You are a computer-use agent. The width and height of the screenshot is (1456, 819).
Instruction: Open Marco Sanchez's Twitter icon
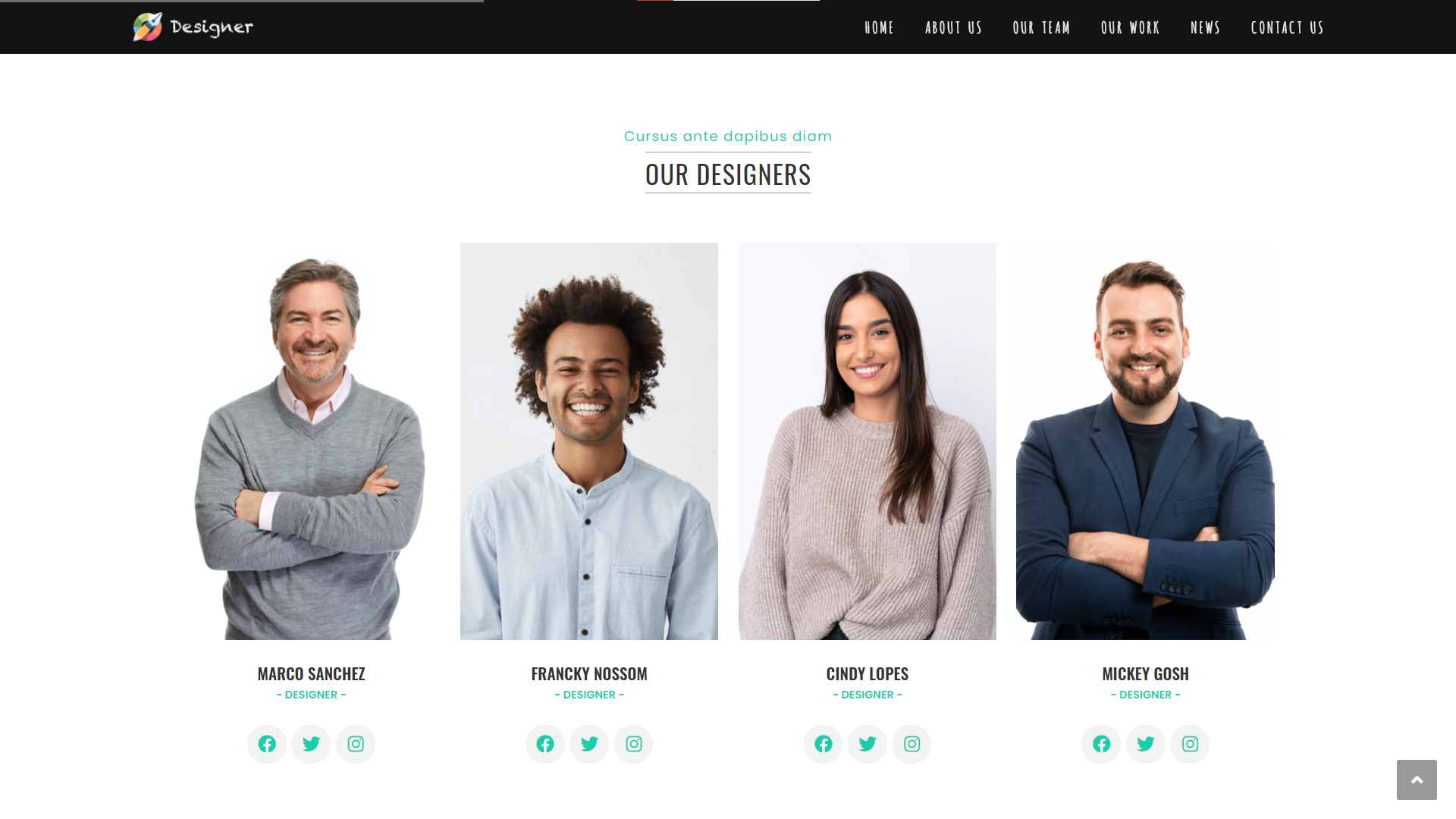pos(311,744)
